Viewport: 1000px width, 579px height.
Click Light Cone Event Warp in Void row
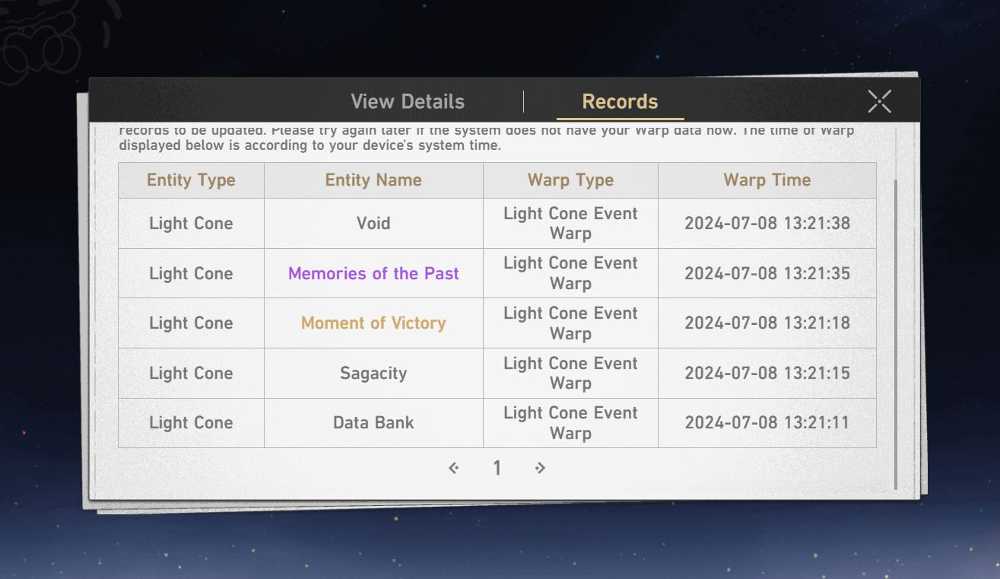point(571,223)
